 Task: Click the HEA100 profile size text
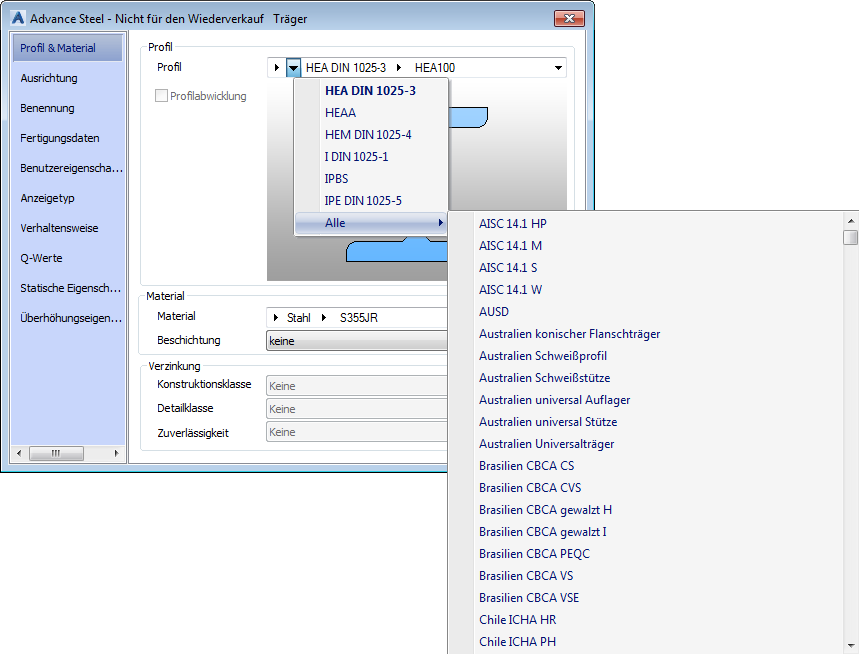pos(435,68)
